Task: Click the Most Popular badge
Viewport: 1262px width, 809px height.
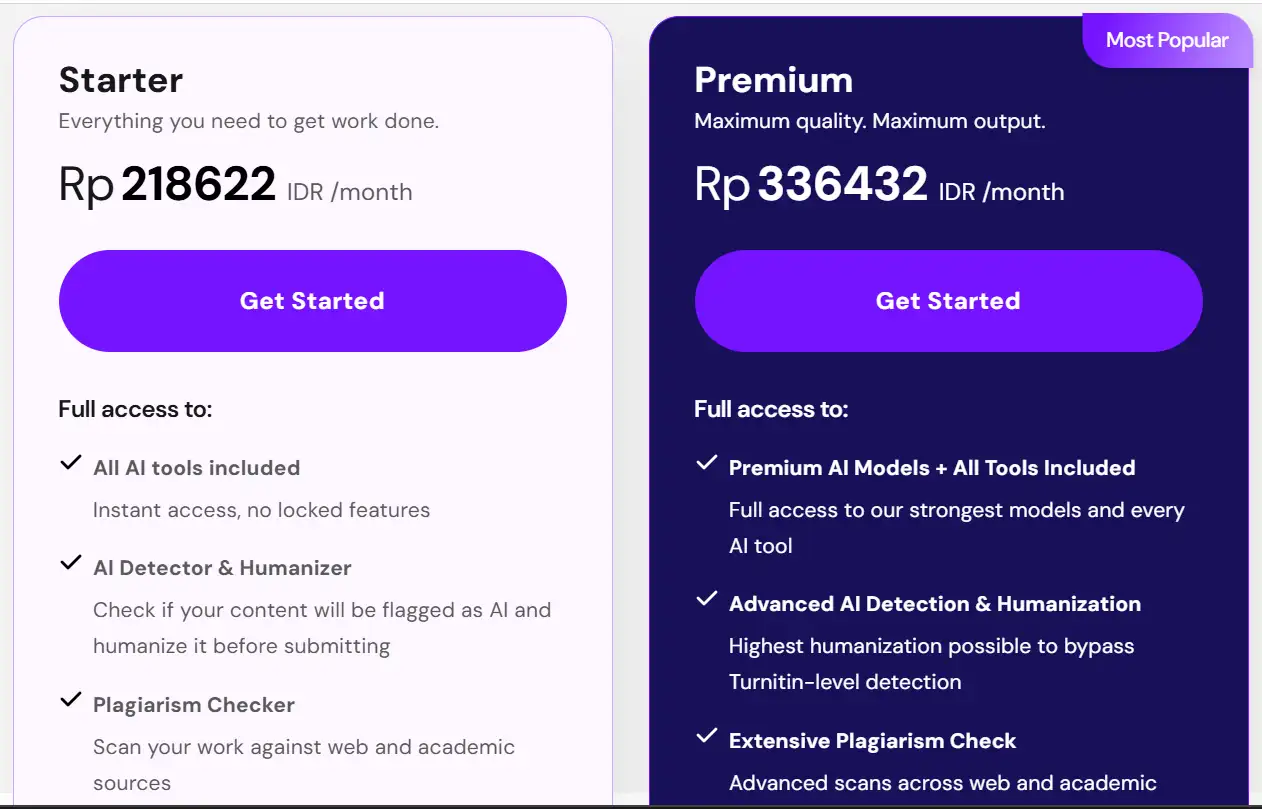Action: point(1166,41)
